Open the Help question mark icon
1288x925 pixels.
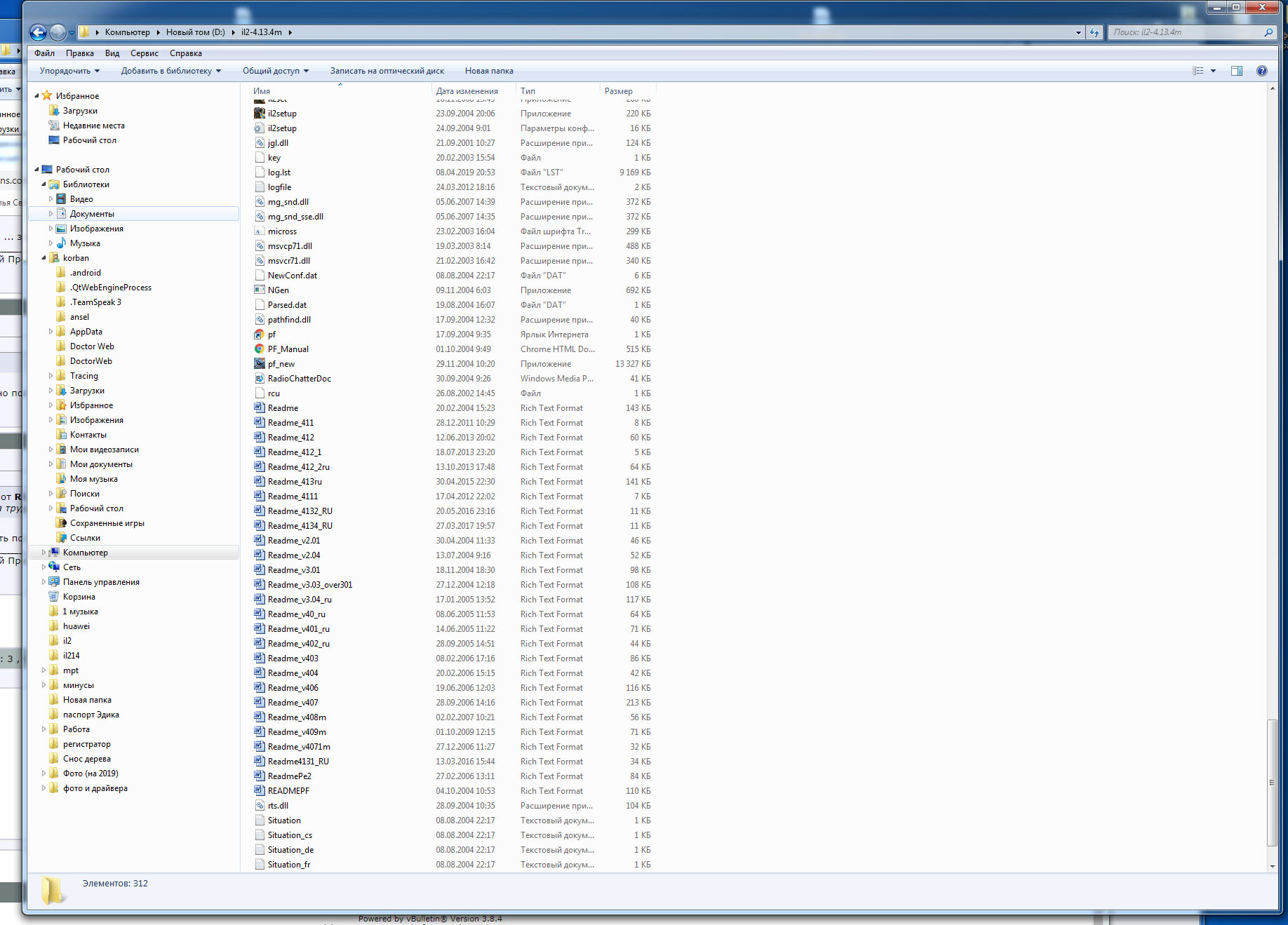(1262, 71)
